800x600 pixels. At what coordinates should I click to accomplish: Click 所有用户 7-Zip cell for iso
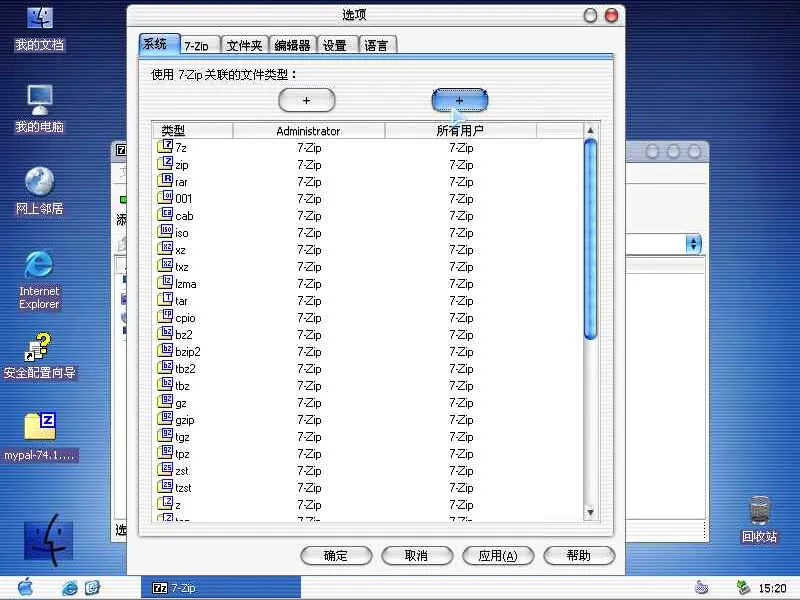tap(461, 233)
